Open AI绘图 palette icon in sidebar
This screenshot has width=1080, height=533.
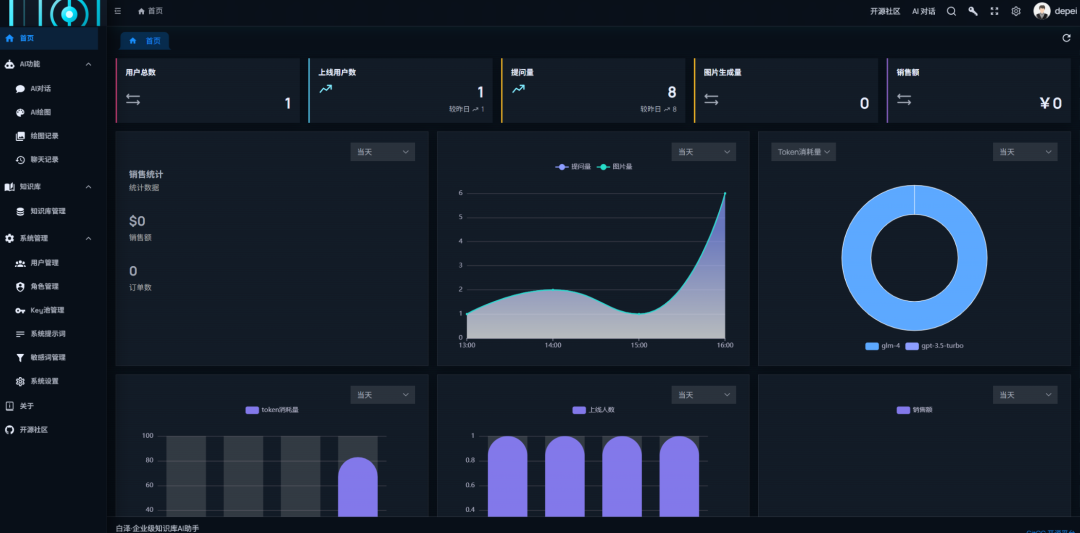coord(20,112)
